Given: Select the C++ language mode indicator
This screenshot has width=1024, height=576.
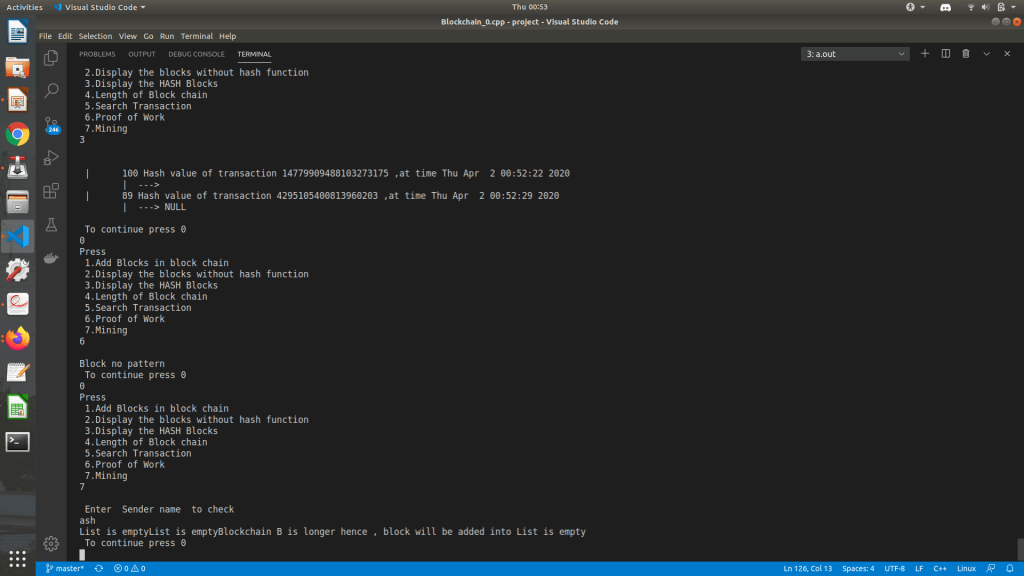Looking at the screenshot, I should pyautogui.click(x=939, y=569).
